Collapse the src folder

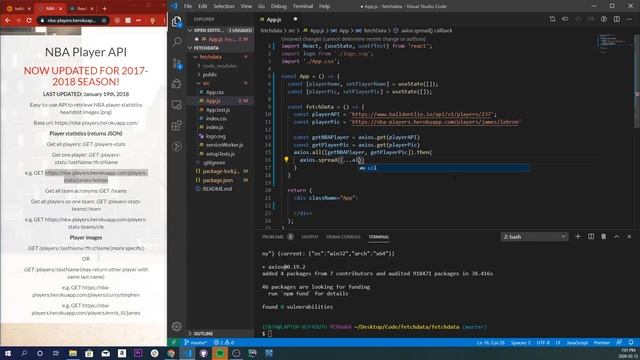pyautogui.click(x=220, y=83)
